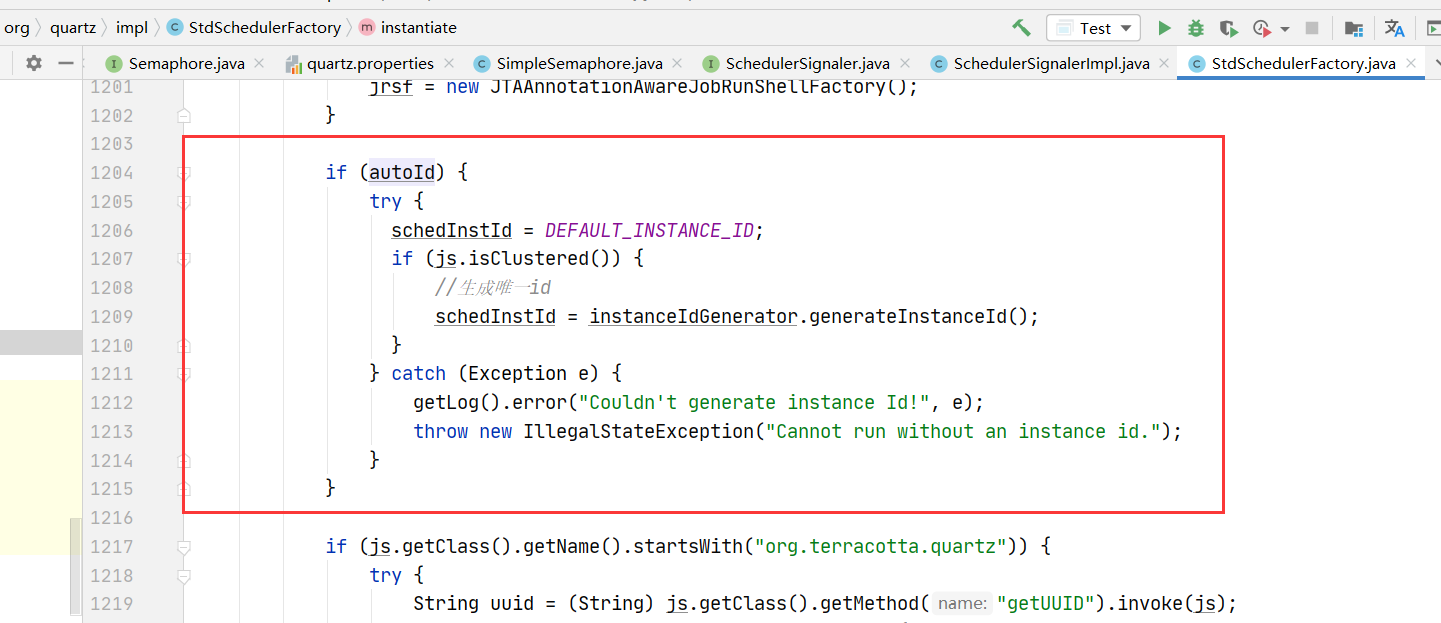Click line number 1213 in gutter
This screenshot has height=623, width=1441.
click(x=111, y=431)
